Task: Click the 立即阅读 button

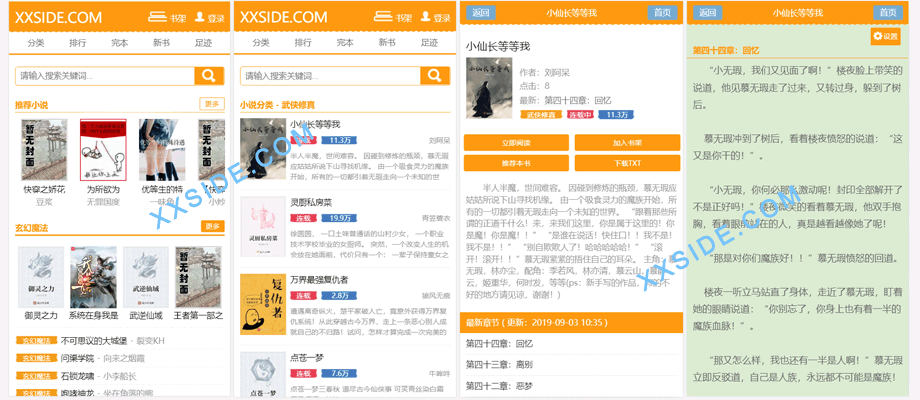Action: point(516,143)
